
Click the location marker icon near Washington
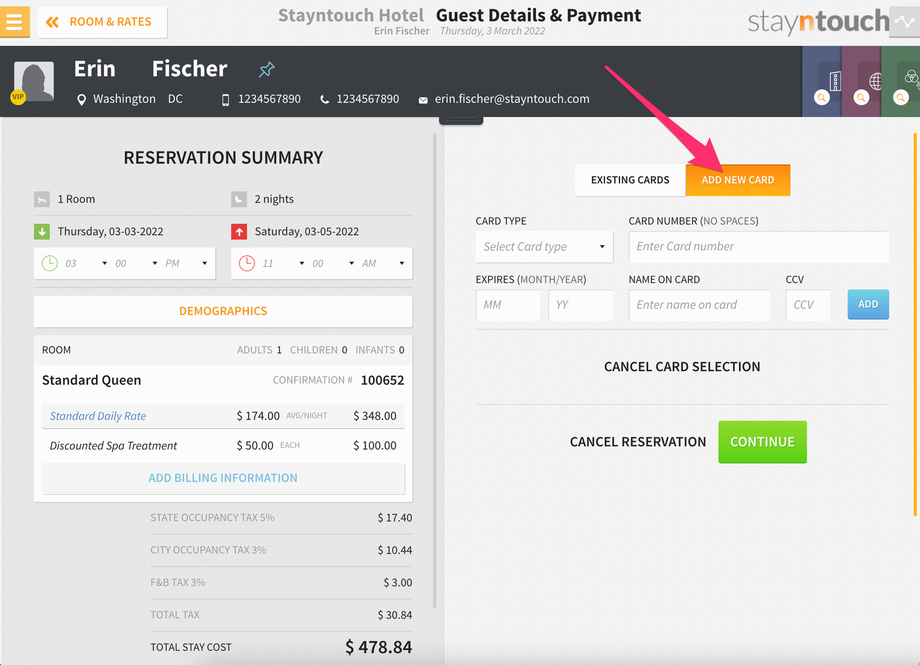click(81, 100)
